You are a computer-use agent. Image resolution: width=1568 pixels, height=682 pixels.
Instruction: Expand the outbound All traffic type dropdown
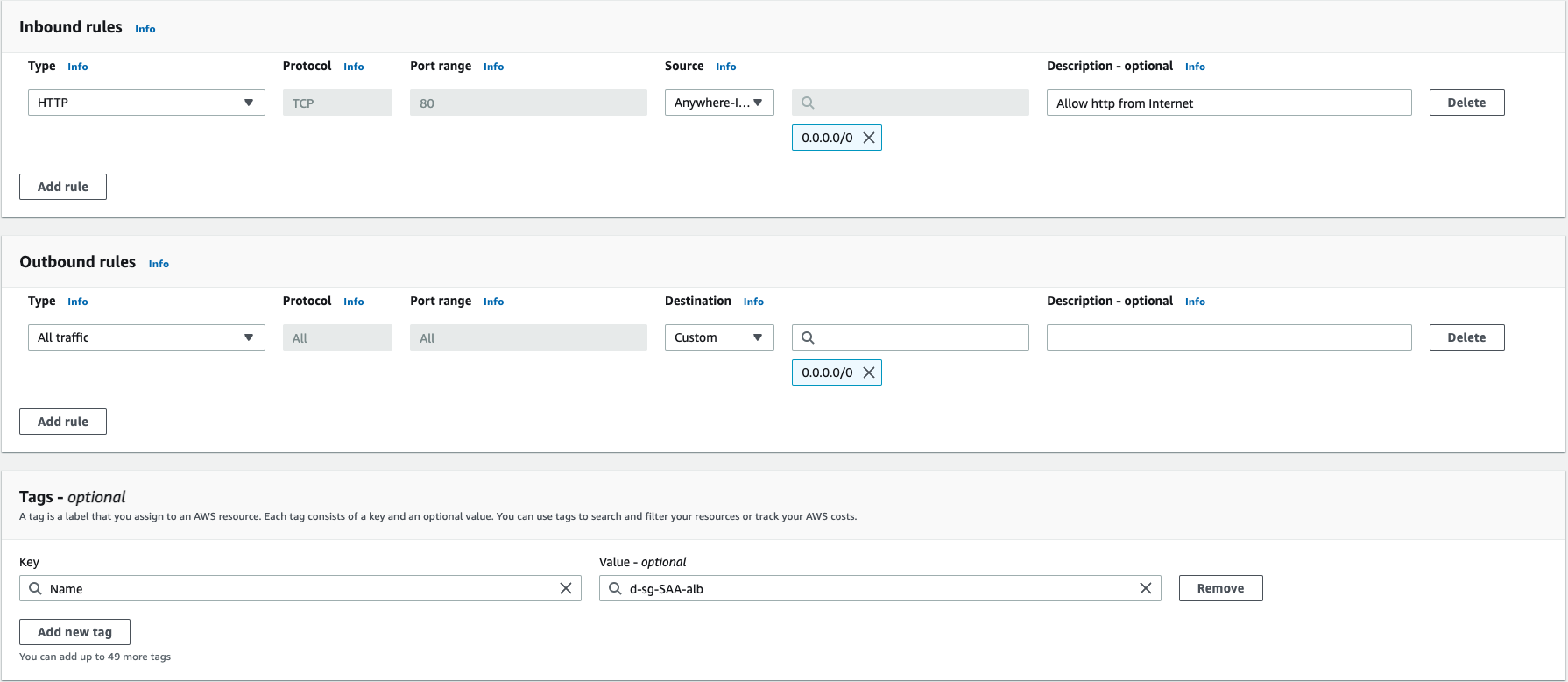point(146,337)
